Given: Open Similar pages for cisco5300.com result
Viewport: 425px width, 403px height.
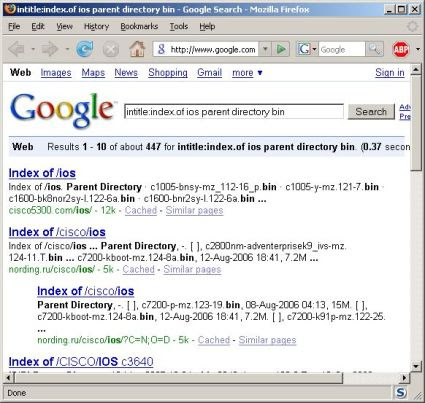Looking at the screenshot, I should coord(194,210).
